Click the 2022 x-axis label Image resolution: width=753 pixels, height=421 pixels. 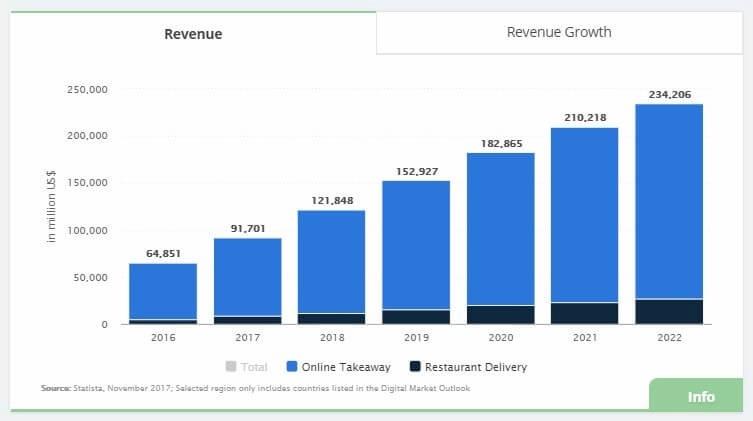pyautogui.click(x=669, y=337)
